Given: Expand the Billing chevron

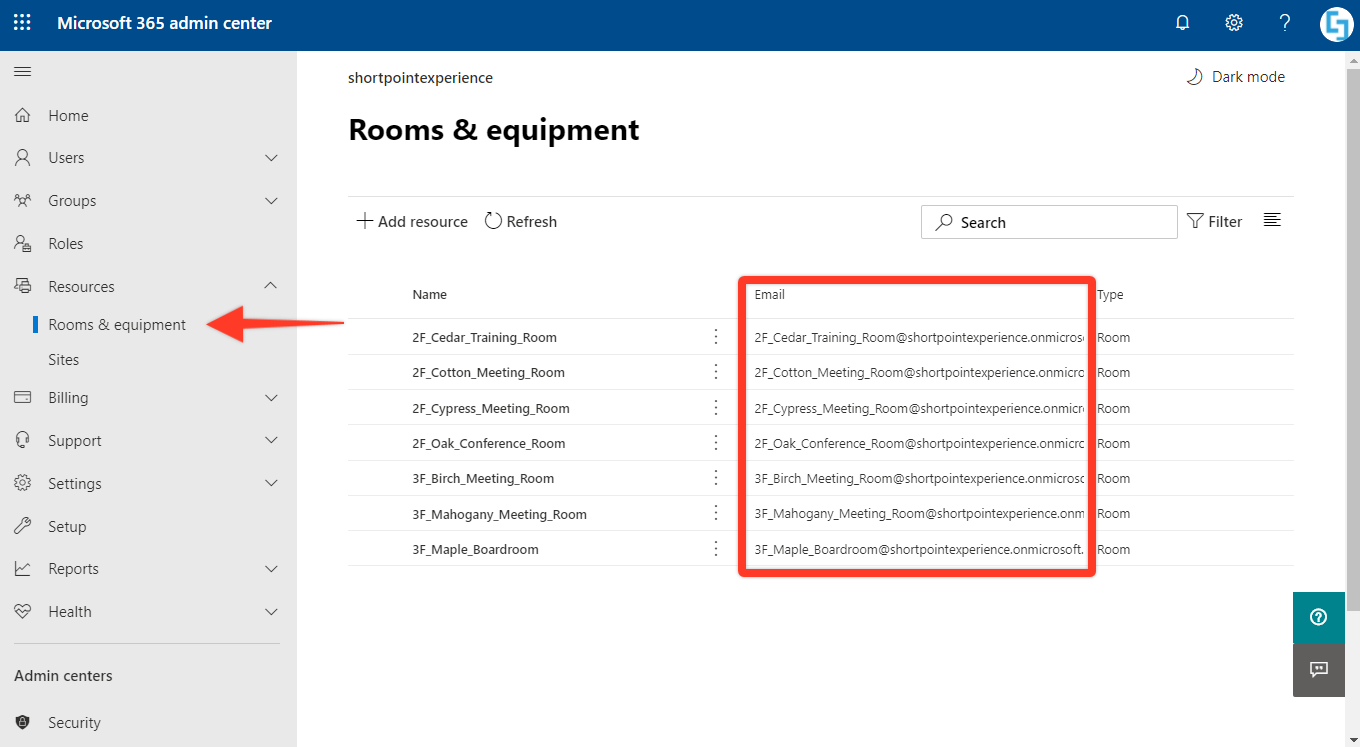Looking at the screenshot, I should (x=271, y=398).
